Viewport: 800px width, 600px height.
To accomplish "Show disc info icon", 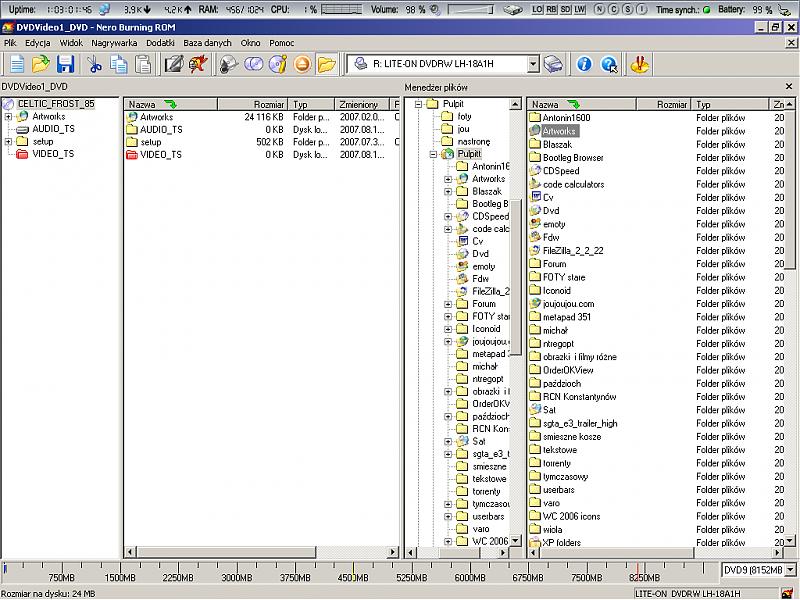I will (x=278, y=64).
